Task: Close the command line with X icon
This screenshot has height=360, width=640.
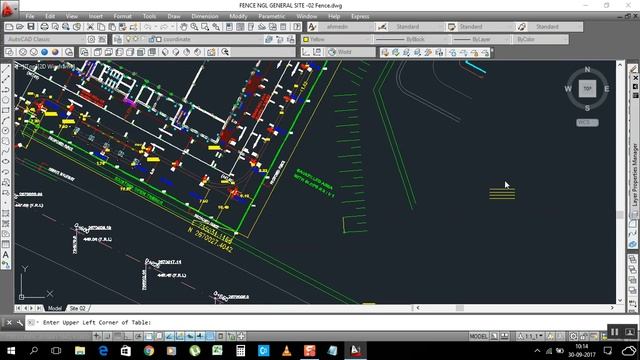Action: coord(9,322)
